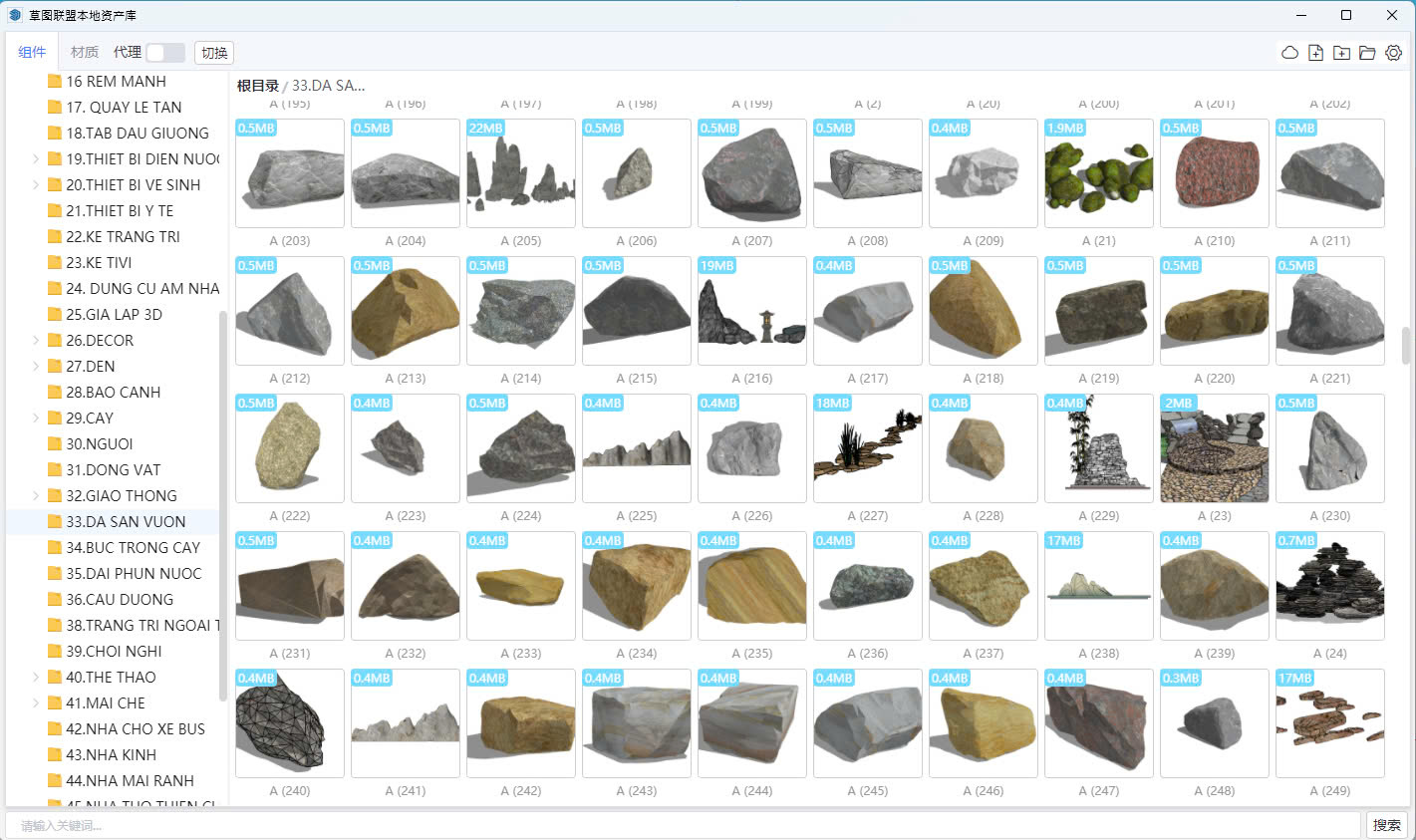This screenshot has width=1416, height=840.
Task: Click the keyword search input field
Action: coord(684,825)
